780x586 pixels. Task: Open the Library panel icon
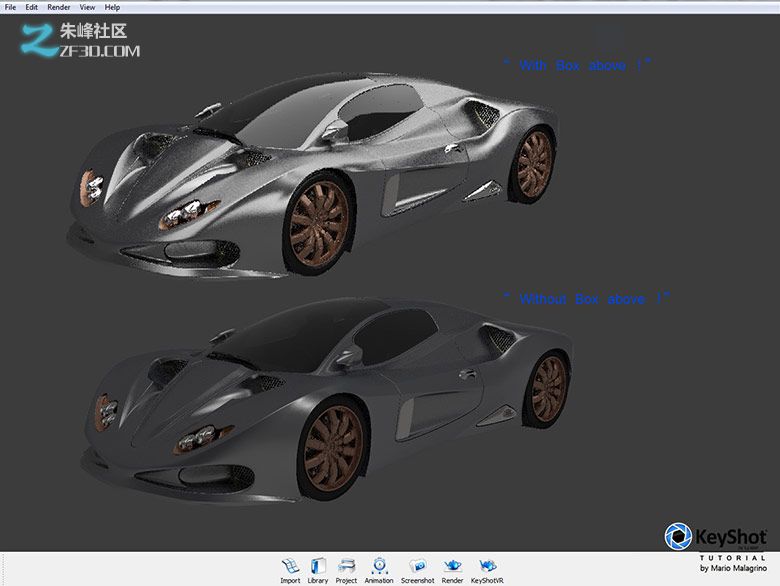(x=318, y=567)
